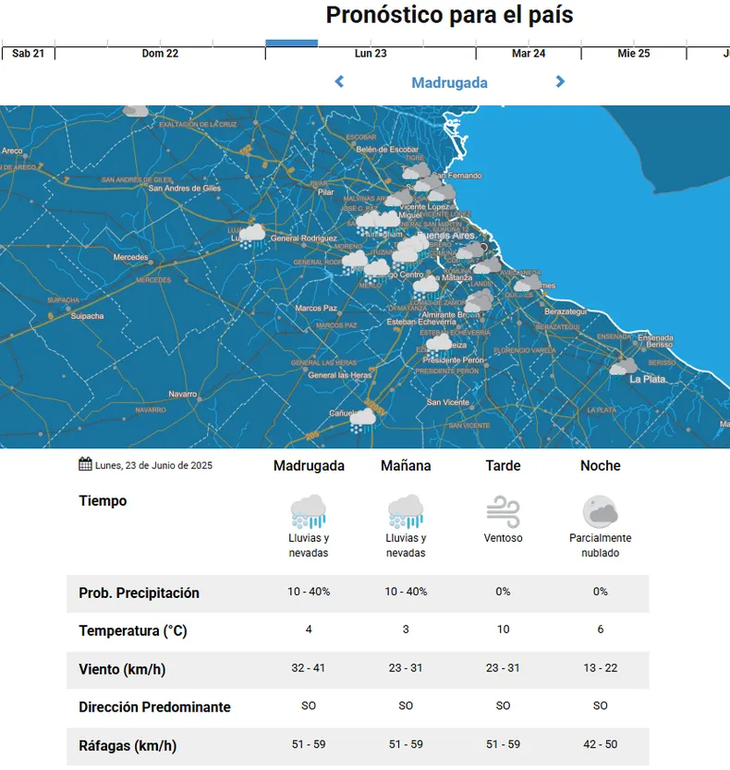Click the rain-snow icon under Madrugada column
This screenshot has width=730, height=770.
pyautogui.click(x=308, y=511)
